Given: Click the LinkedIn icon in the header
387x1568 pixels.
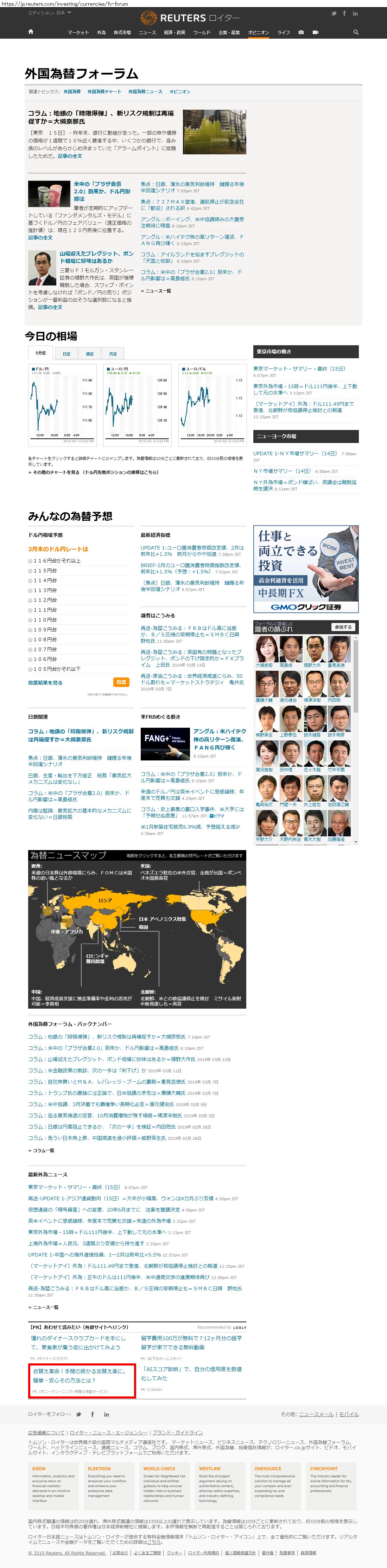Looking at the screenshot, I should pyautogui.click(x=355, y=13).
